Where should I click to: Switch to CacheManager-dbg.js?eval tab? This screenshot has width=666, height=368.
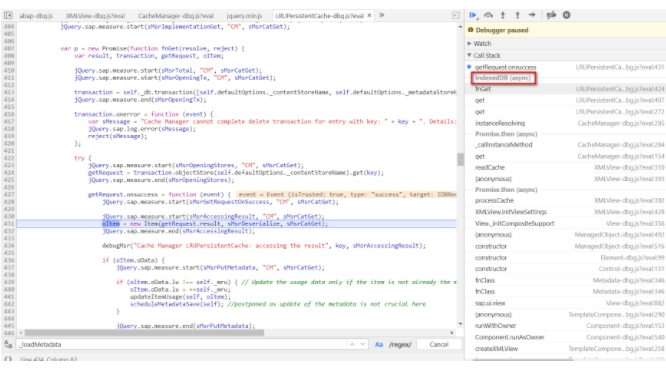175,16
